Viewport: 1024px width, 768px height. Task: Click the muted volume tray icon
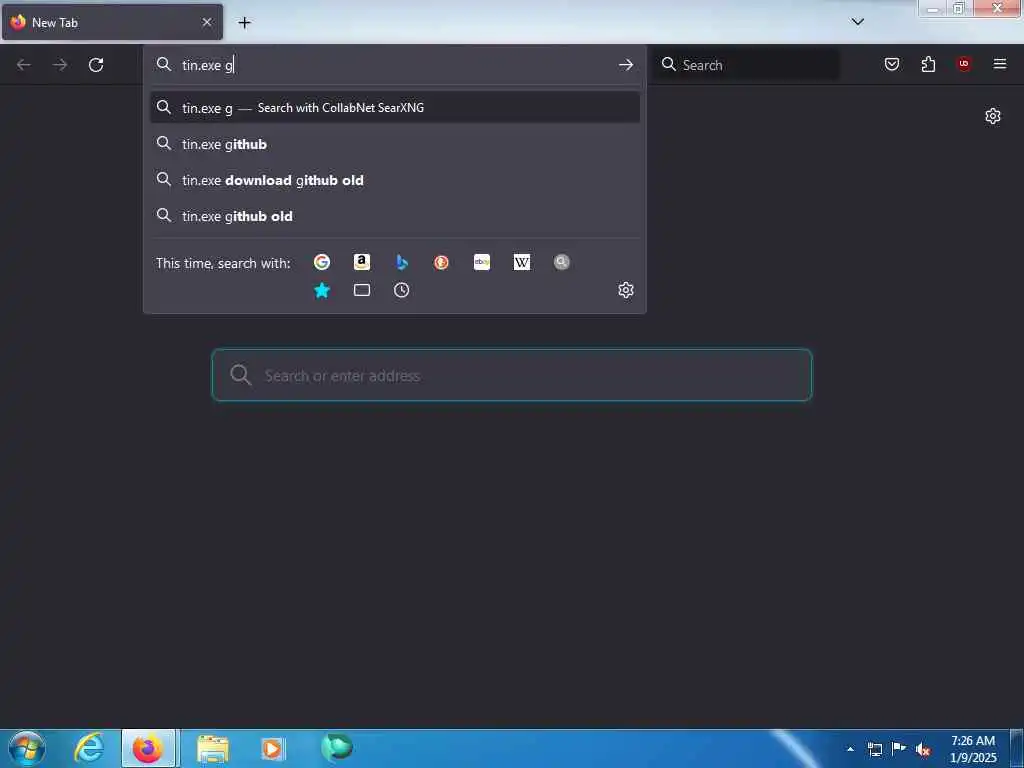point(923,749)
